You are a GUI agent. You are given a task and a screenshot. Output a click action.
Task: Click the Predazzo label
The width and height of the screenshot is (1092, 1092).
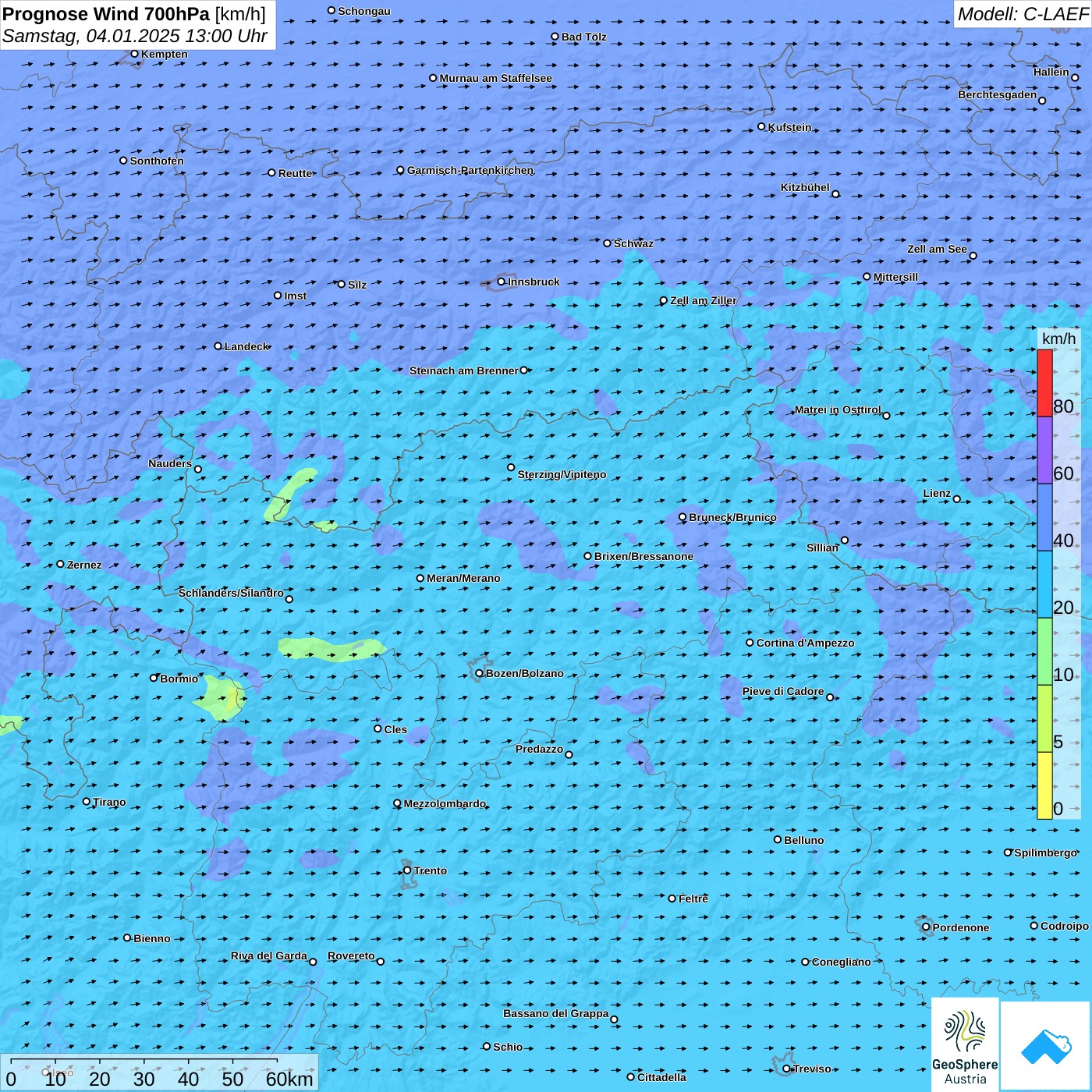[x=539, y=749]
